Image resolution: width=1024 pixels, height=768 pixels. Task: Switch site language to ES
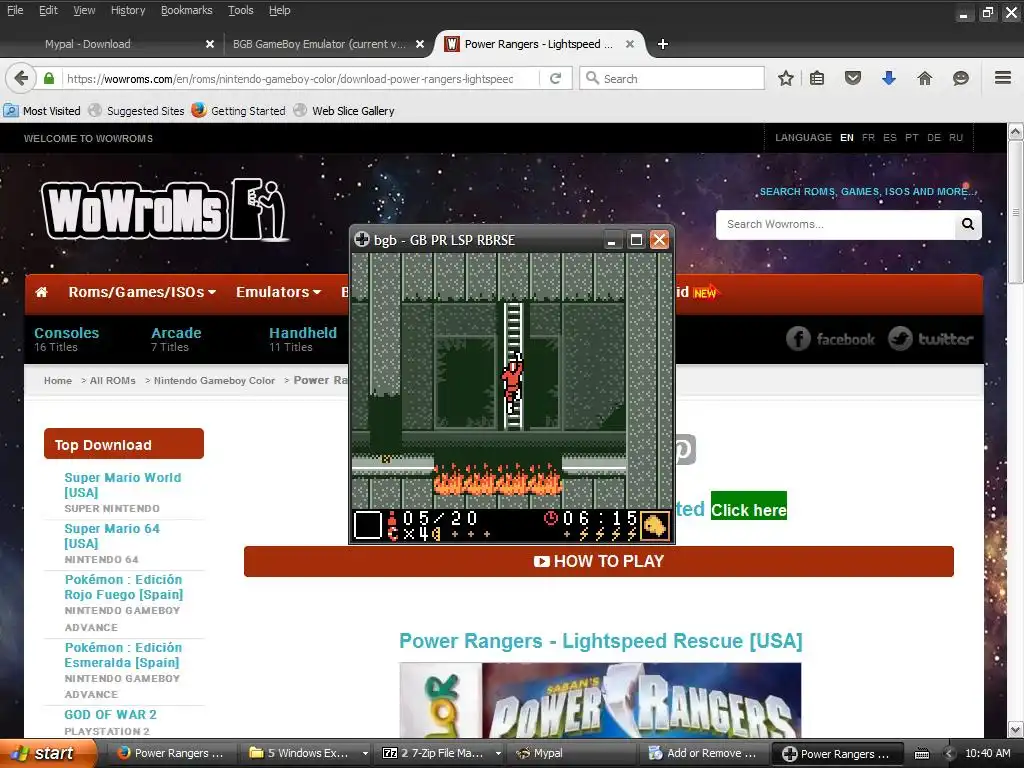click(x=889, y=138)
